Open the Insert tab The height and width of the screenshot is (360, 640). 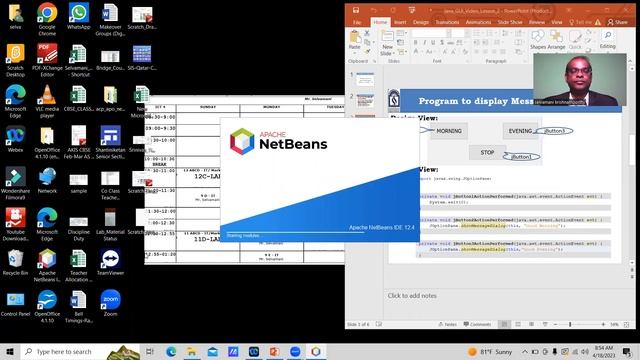[400, 22]
